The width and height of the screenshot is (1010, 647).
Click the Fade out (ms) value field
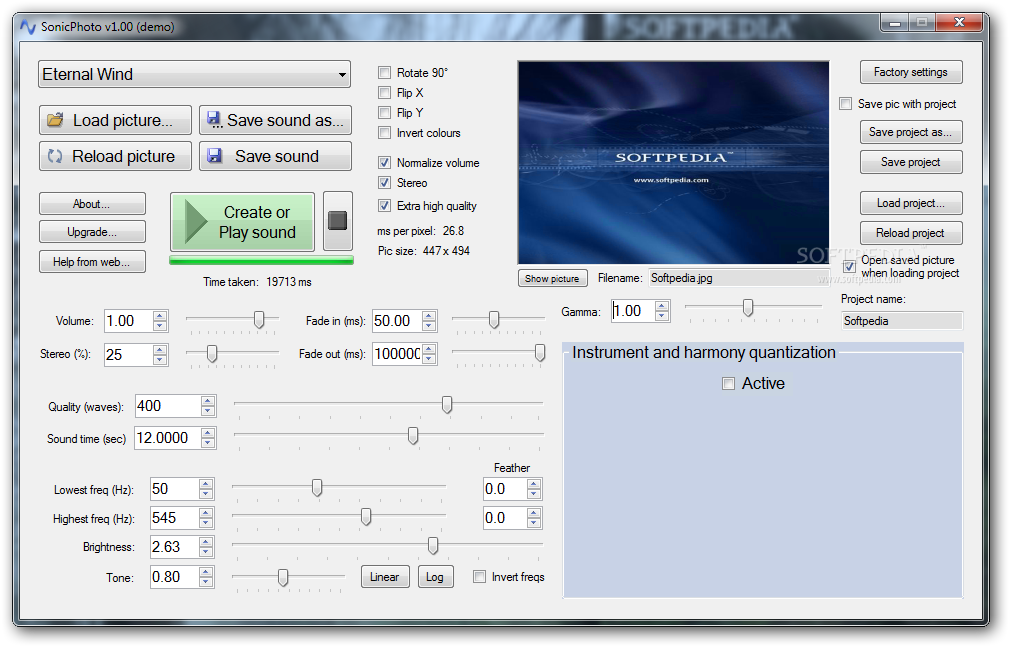[x=397, y=354]
